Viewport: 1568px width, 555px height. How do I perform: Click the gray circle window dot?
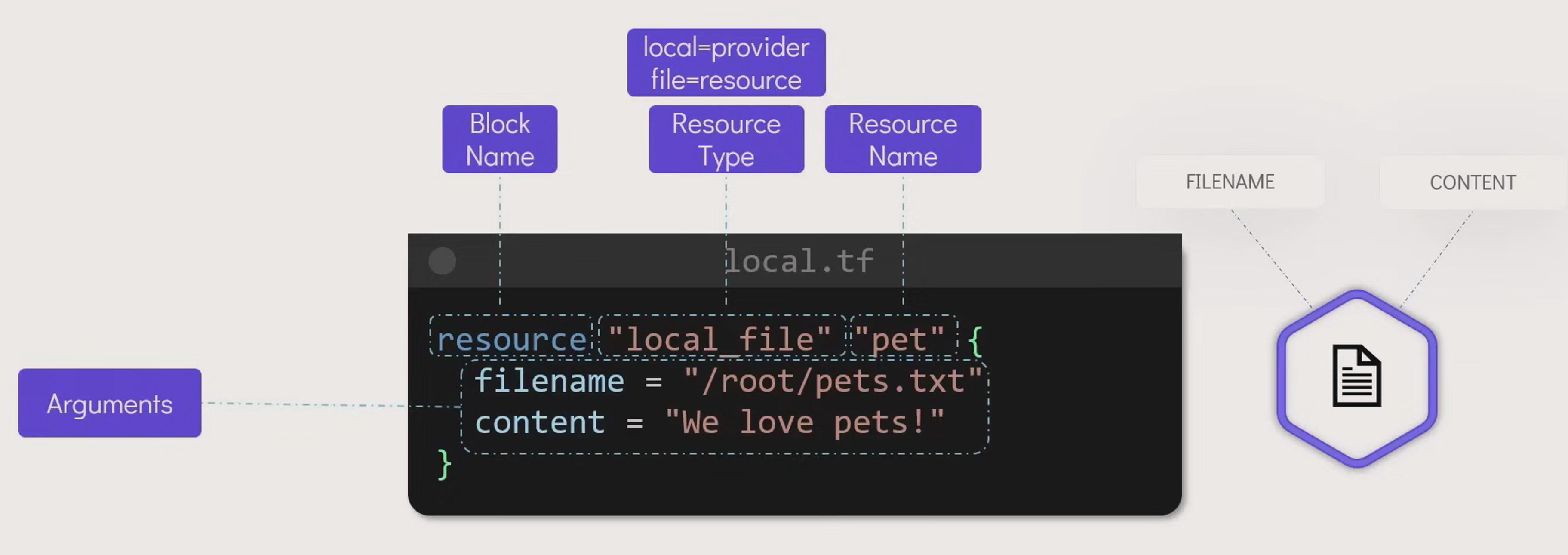pyautogui.click(x=442, y=261)
